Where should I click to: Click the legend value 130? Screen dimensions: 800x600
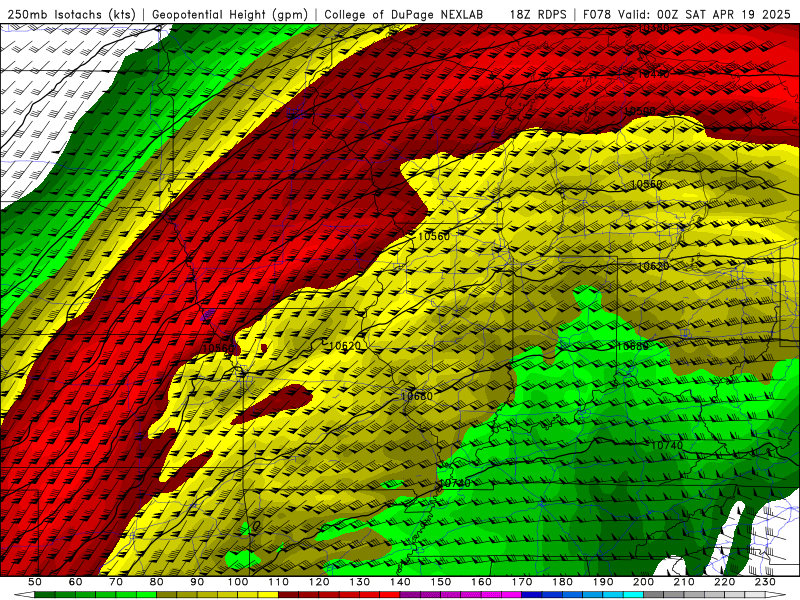point(360,582)
